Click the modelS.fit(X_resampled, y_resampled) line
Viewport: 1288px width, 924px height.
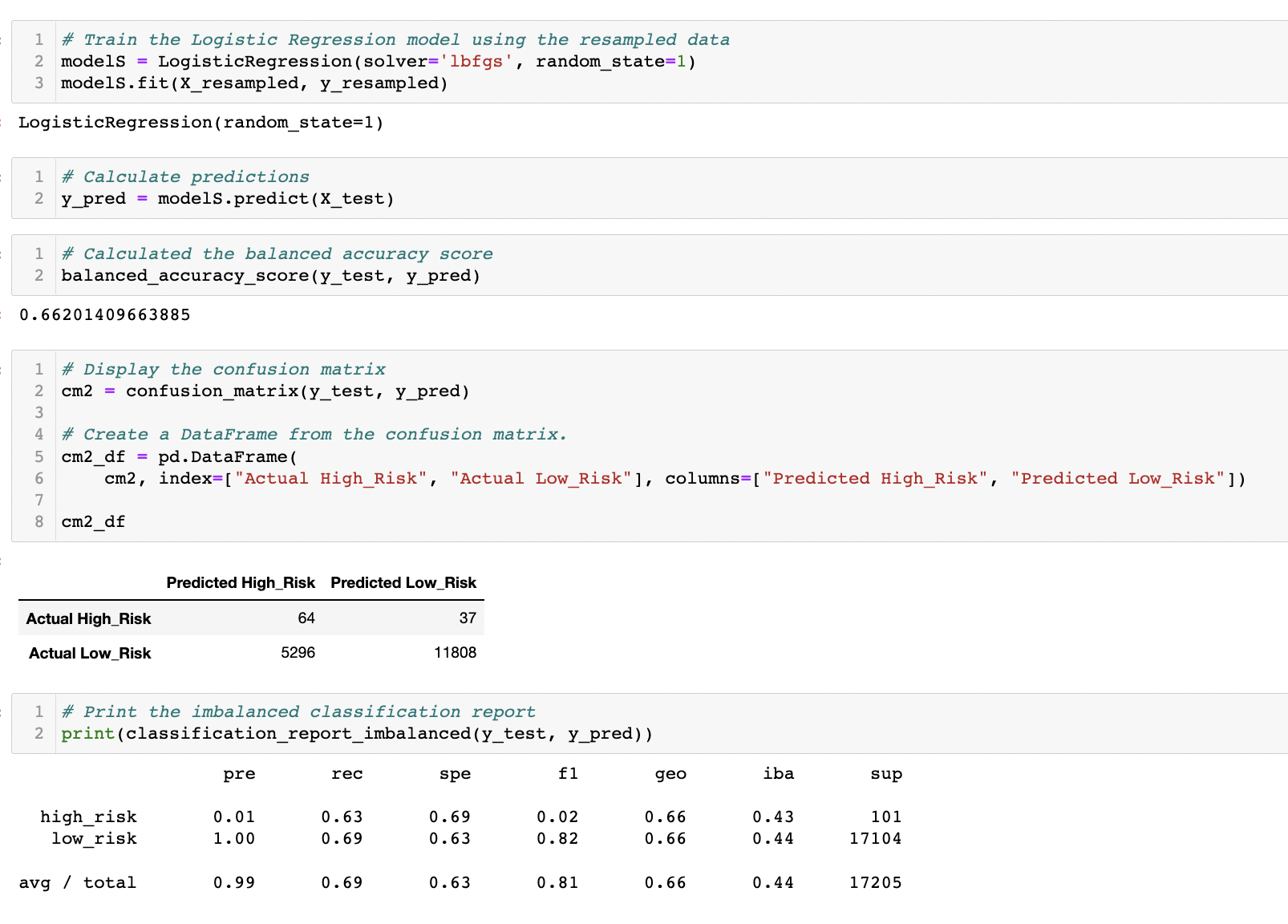coord(255,83)
